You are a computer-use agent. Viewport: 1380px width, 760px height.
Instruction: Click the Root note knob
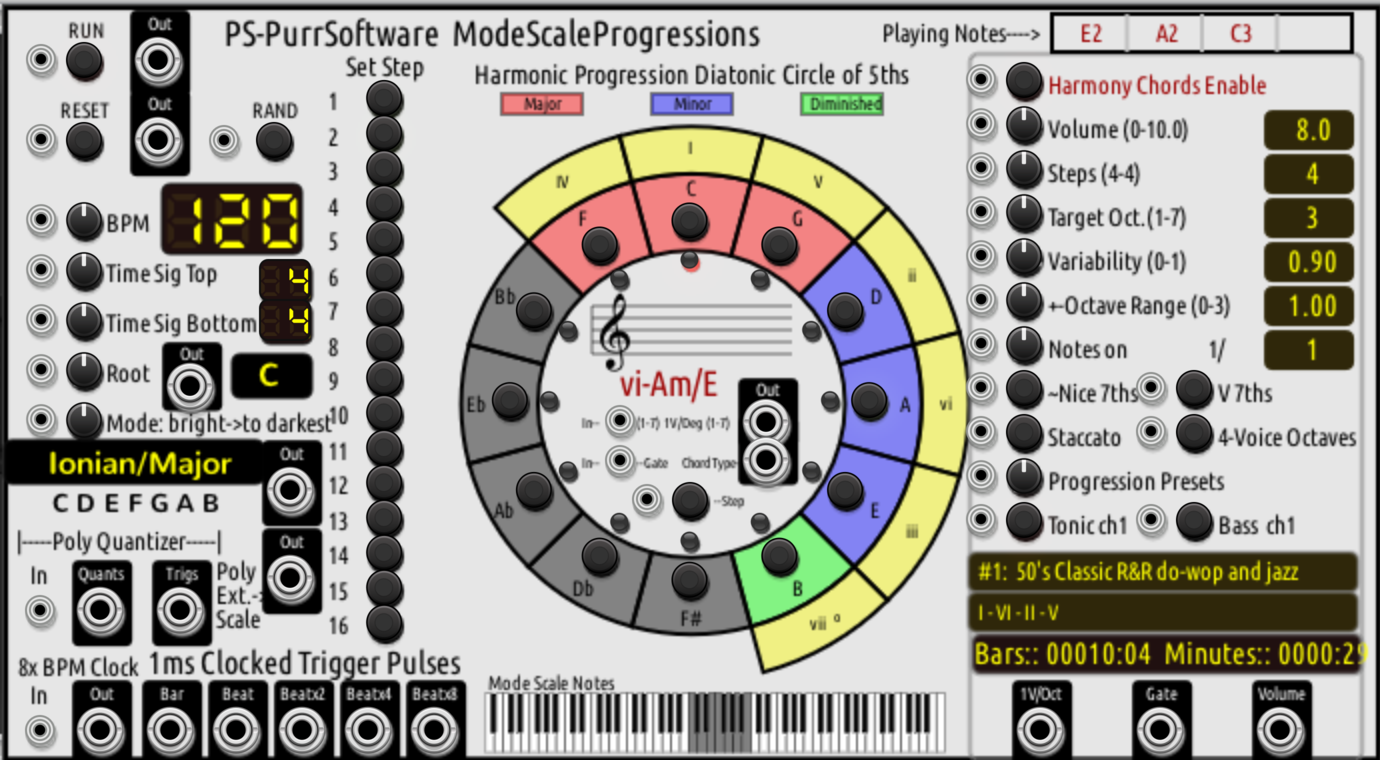(85, 372)
